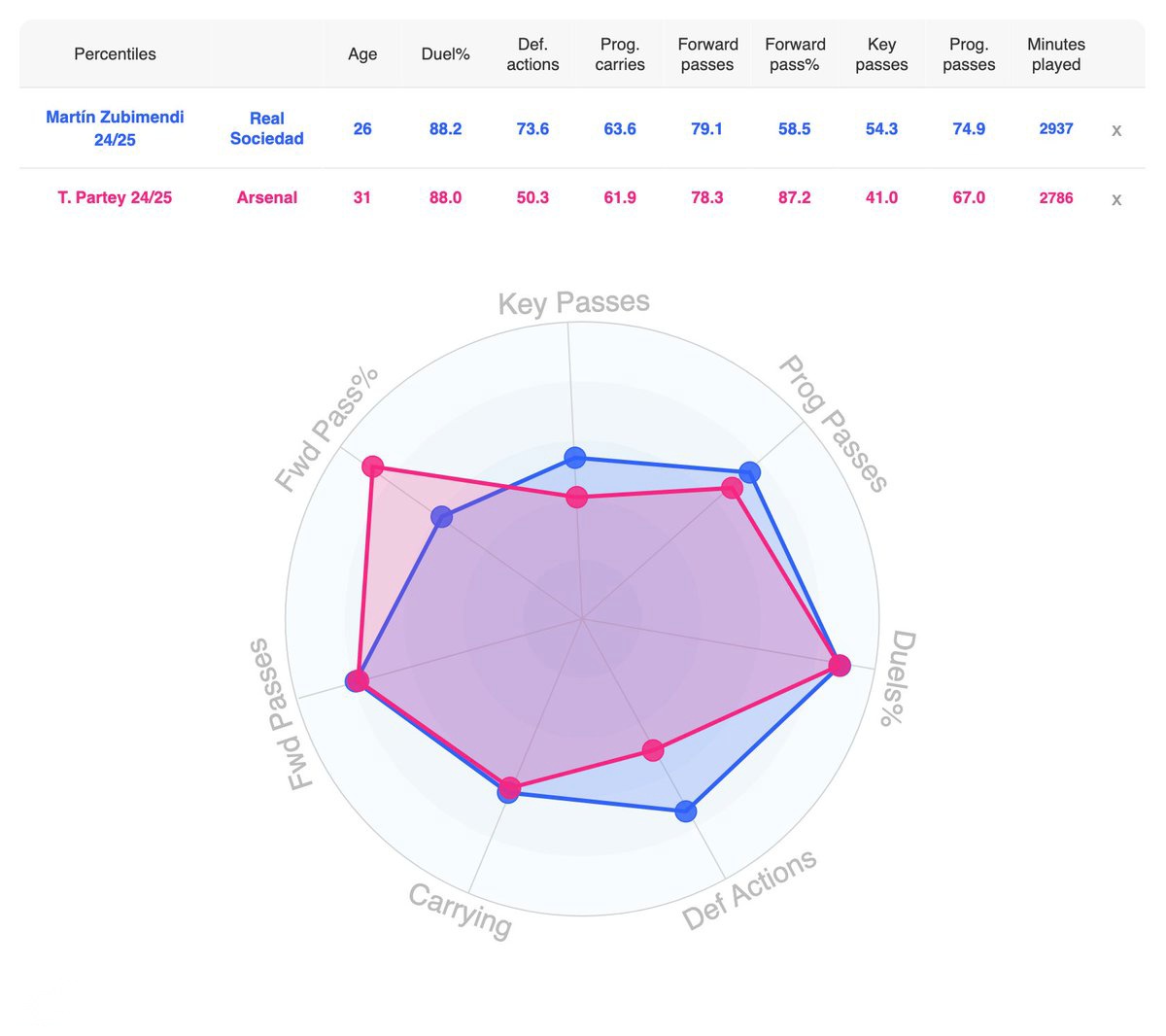Viewport: 1166px width, 1036px height.
Task: Click the blue Key Passes radar point
Action: click(575, 457)
